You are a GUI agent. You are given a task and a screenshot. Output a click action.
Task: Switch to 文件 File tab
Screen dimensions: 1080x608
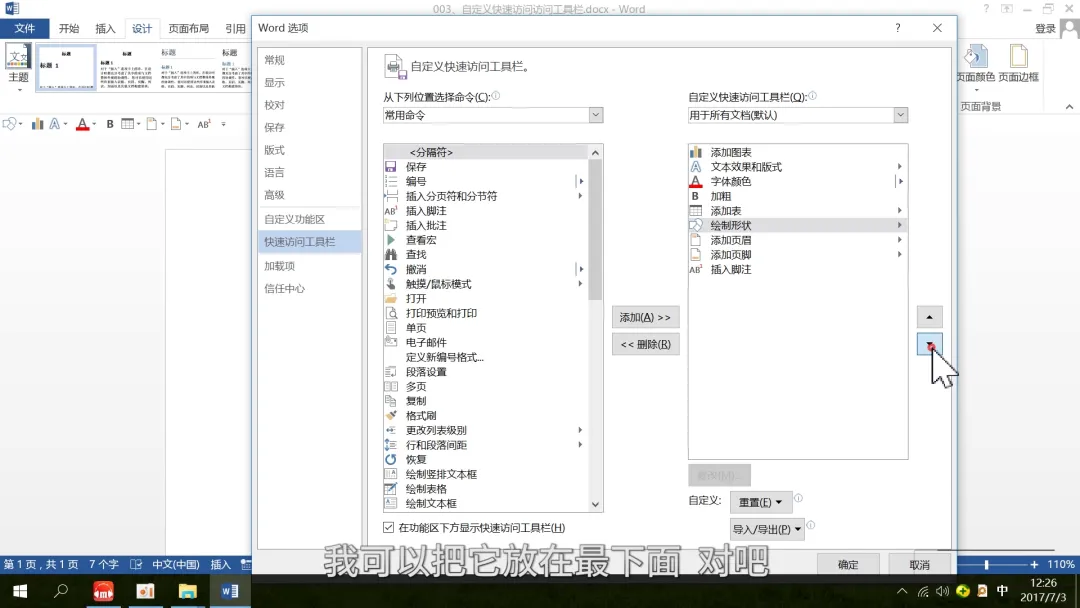[x=25, y=28]
